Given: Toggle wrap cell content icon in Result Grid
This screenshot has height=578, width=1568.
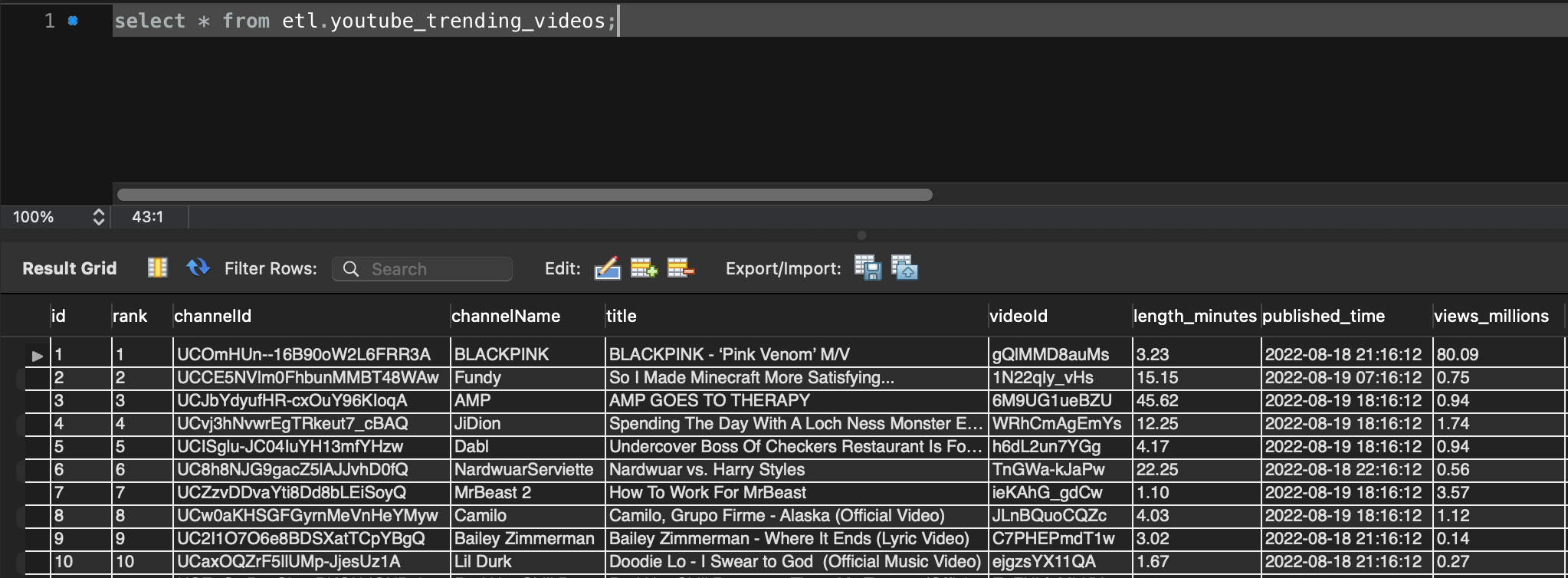Looking at the screenshot, I should click(157, 268).
